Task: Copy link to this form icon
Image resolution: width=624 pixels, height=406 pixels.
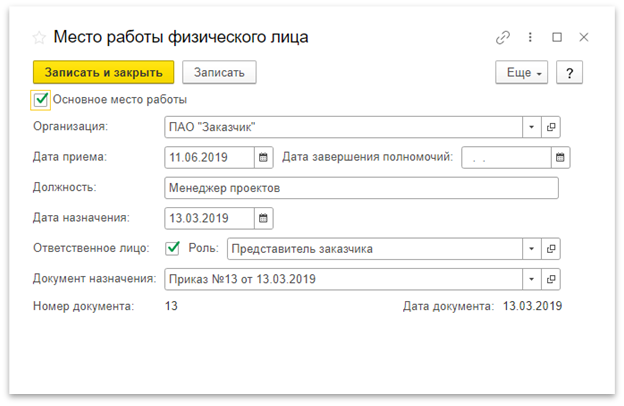Action: coord(503,38)
